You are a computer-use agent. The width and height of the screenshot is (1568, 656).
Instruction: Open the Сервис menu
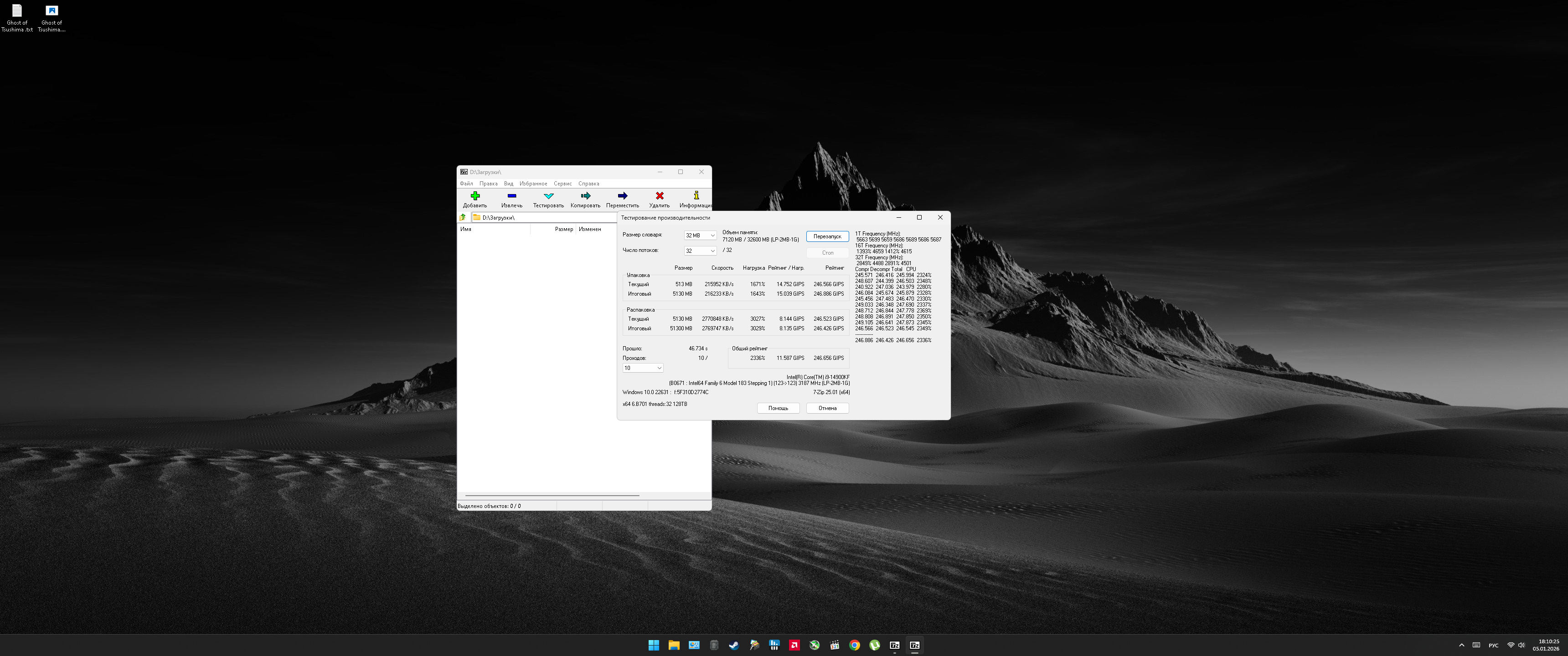point(562,184)
